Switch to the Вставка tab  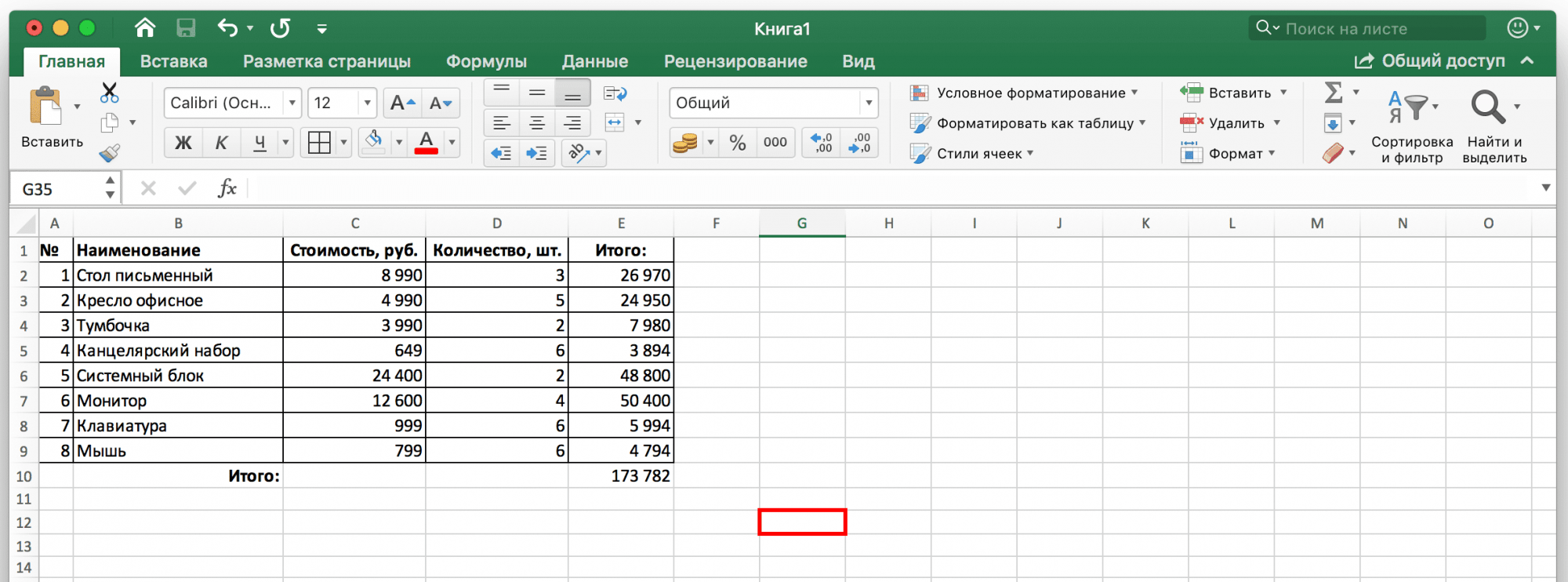(x=173, y=61)
